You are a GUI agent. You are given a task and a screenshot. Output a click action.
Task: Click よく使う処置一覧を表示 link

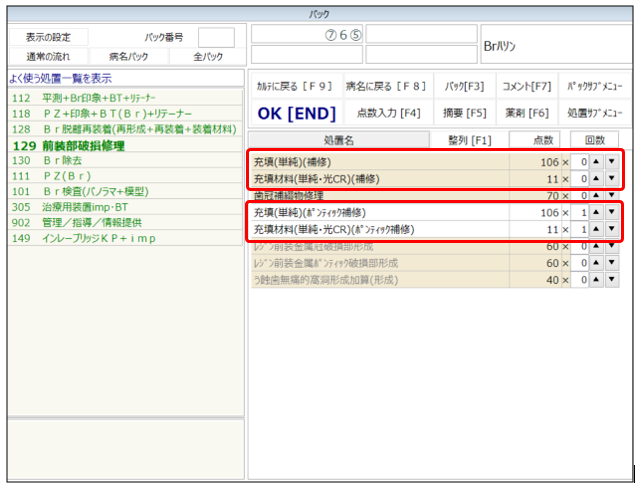pyautogui.click(x=60, y=78)
